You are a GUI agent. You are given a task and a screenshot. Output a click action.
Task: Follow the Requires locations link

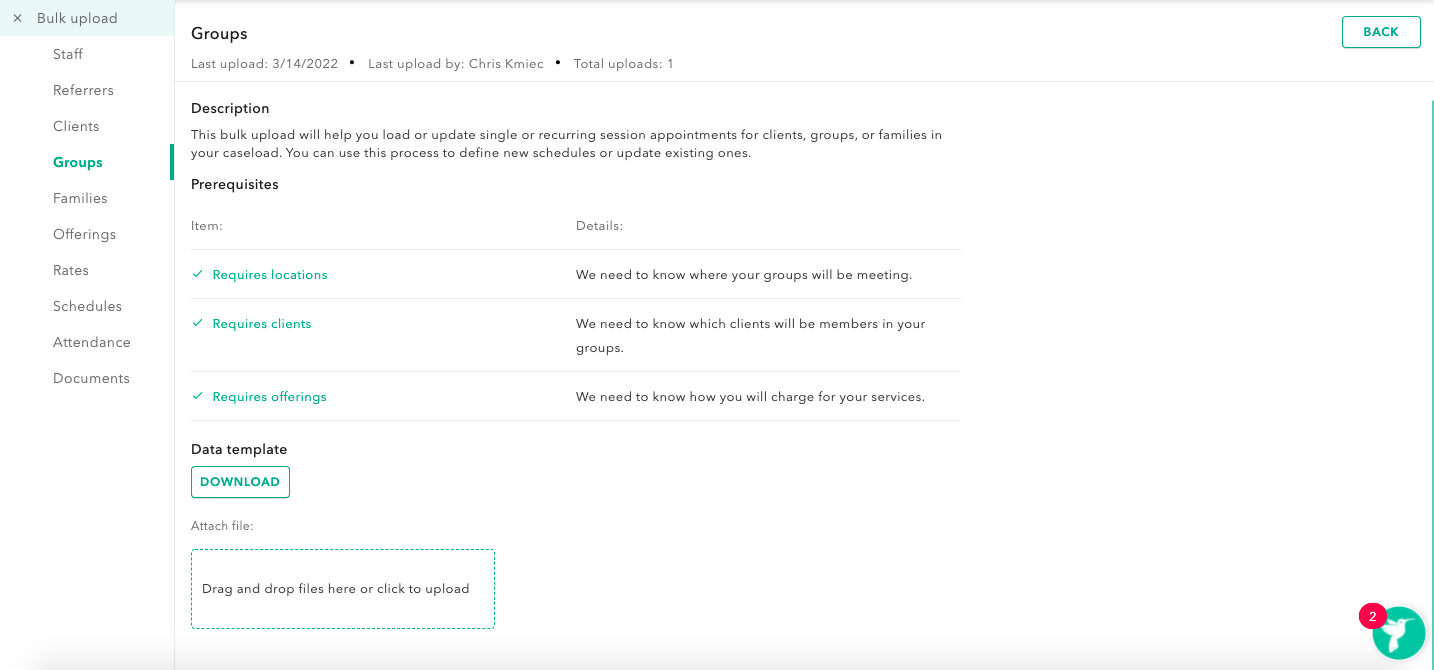click(x=270, y=275)
